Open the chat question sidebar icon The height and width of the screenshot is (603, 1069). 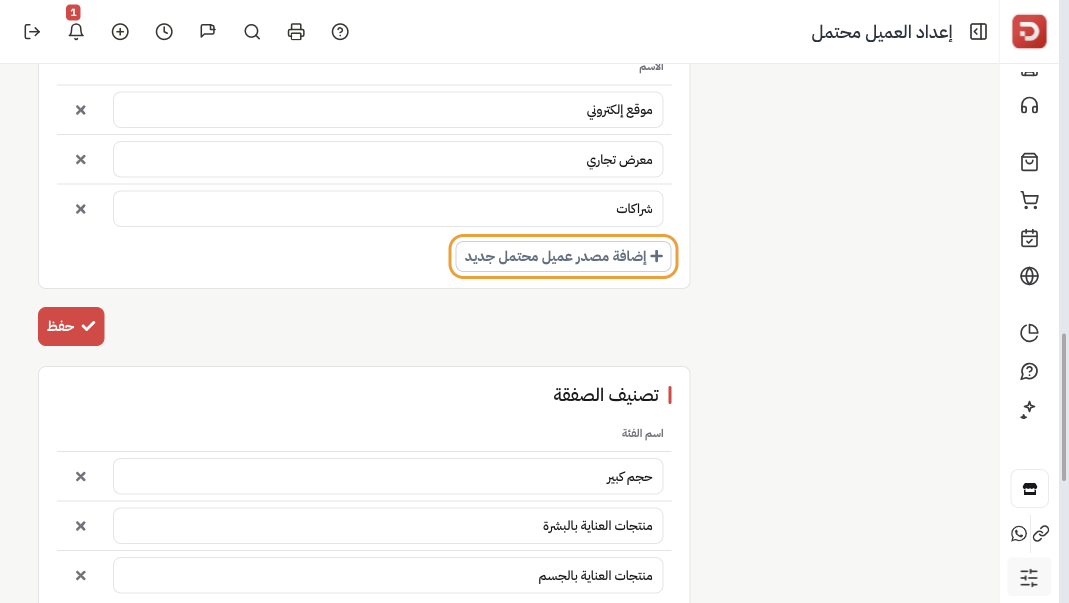[1029, 371]
